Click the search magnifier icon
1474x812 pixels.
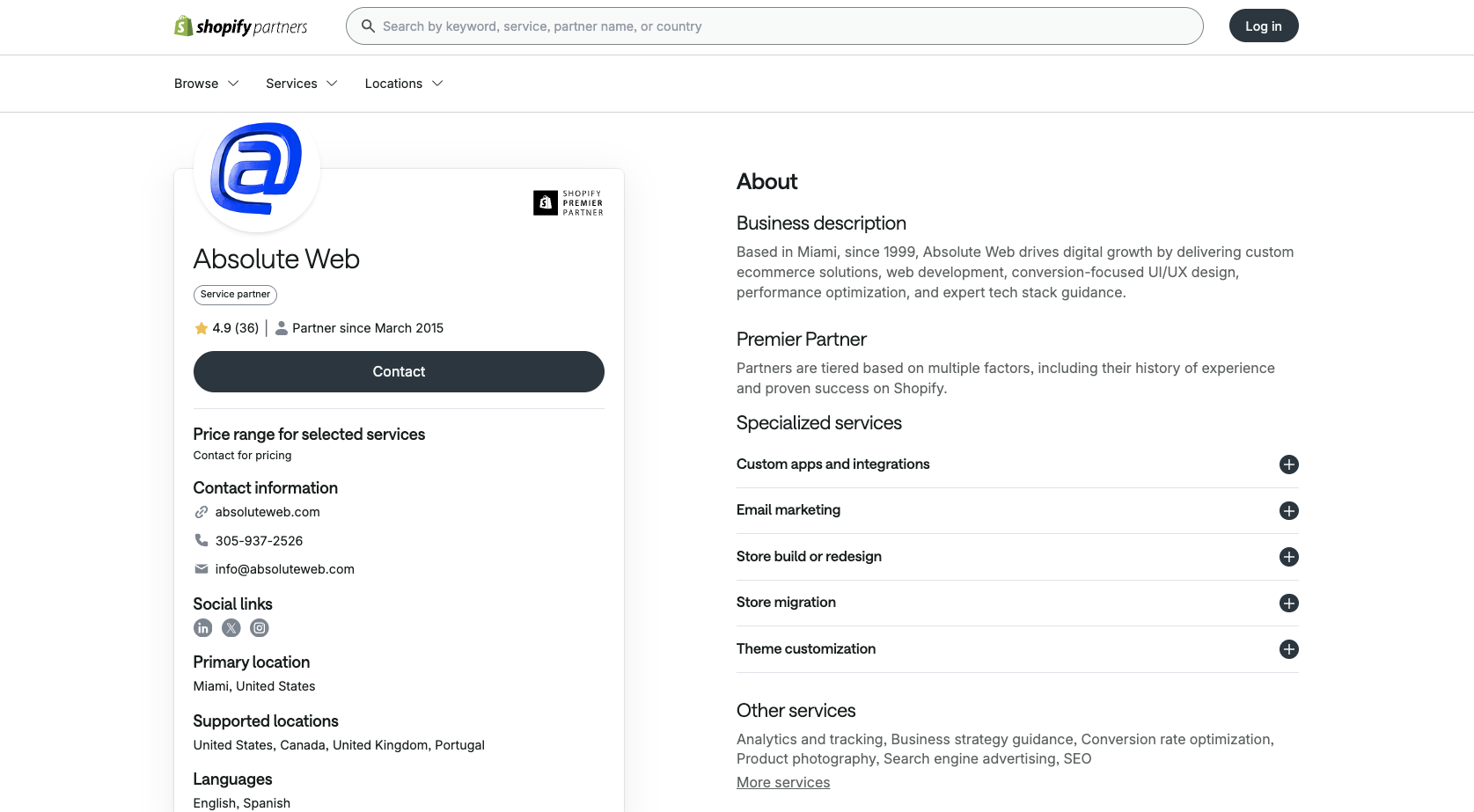click(367, 26)
